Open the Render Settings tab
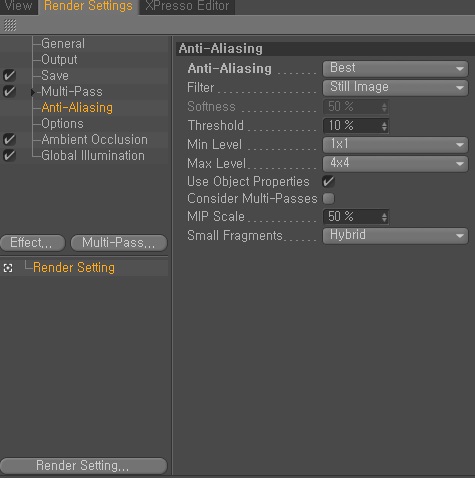The height and width of the screenshot is (479, 475). pyautogui.click(x=88, y=6)
